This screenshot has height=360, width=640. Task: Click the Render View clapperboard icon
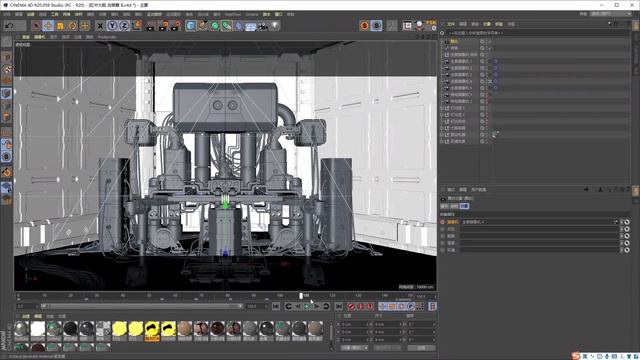[x=151, y=26]
